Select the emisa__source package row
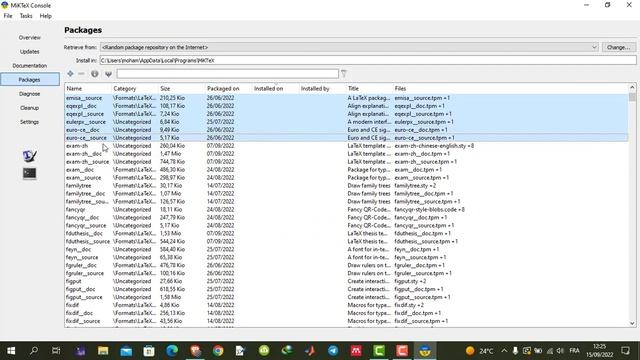Screen dimensions: 640x360 tap(347, 98)
